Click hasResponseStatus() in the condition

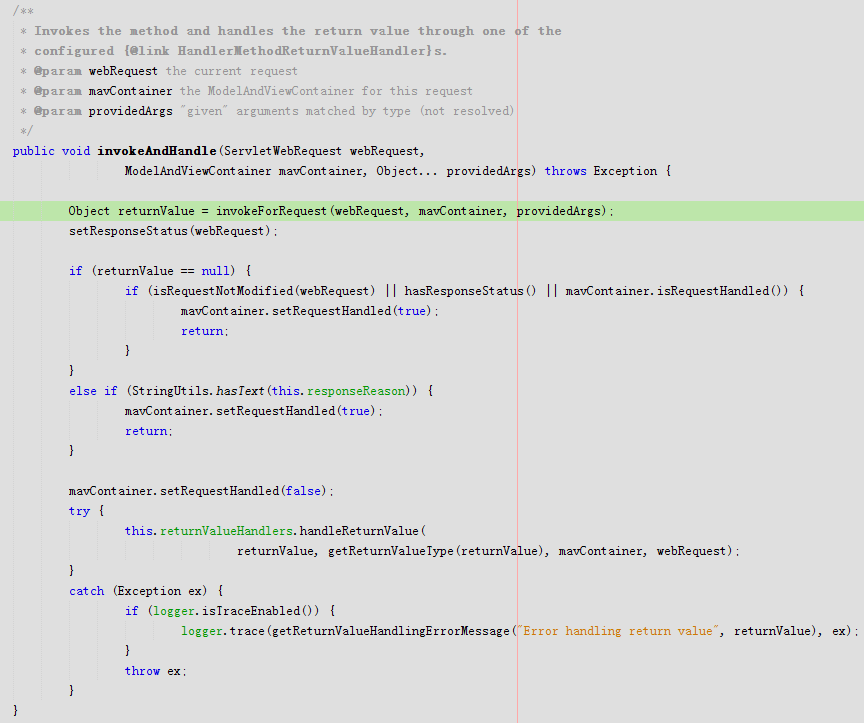470,291
